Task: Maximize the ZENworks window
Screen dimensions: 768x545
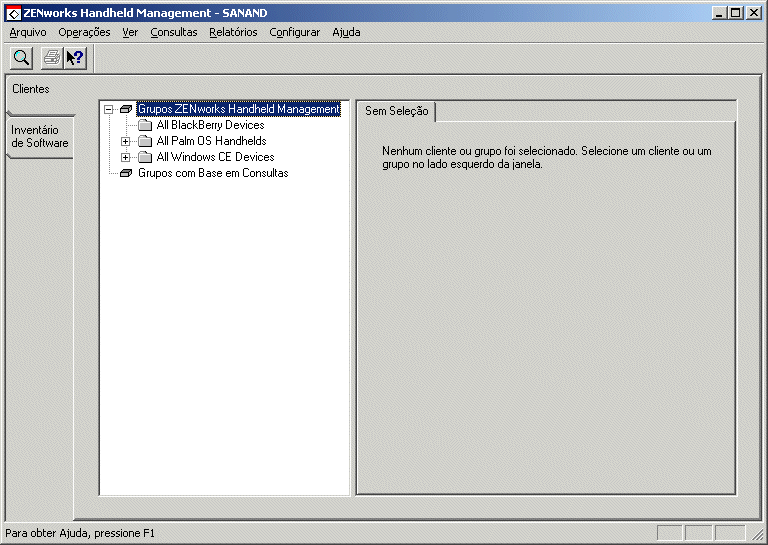Action: (735, 13)
